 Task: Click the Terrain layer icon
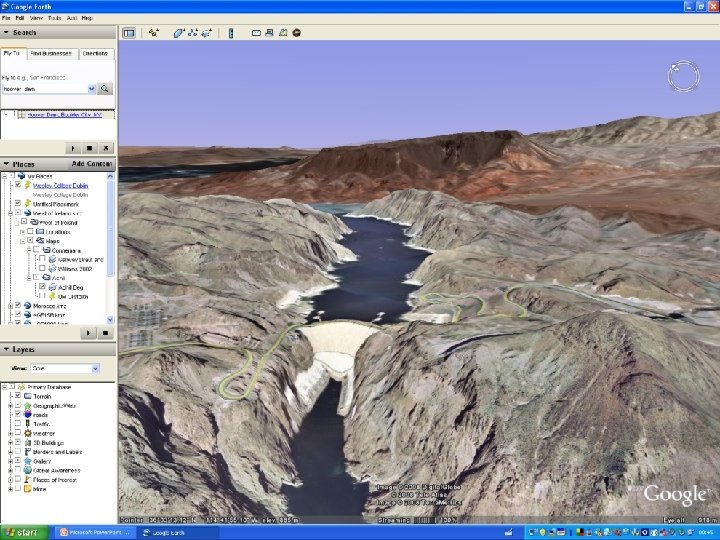[x=28, y=396]
